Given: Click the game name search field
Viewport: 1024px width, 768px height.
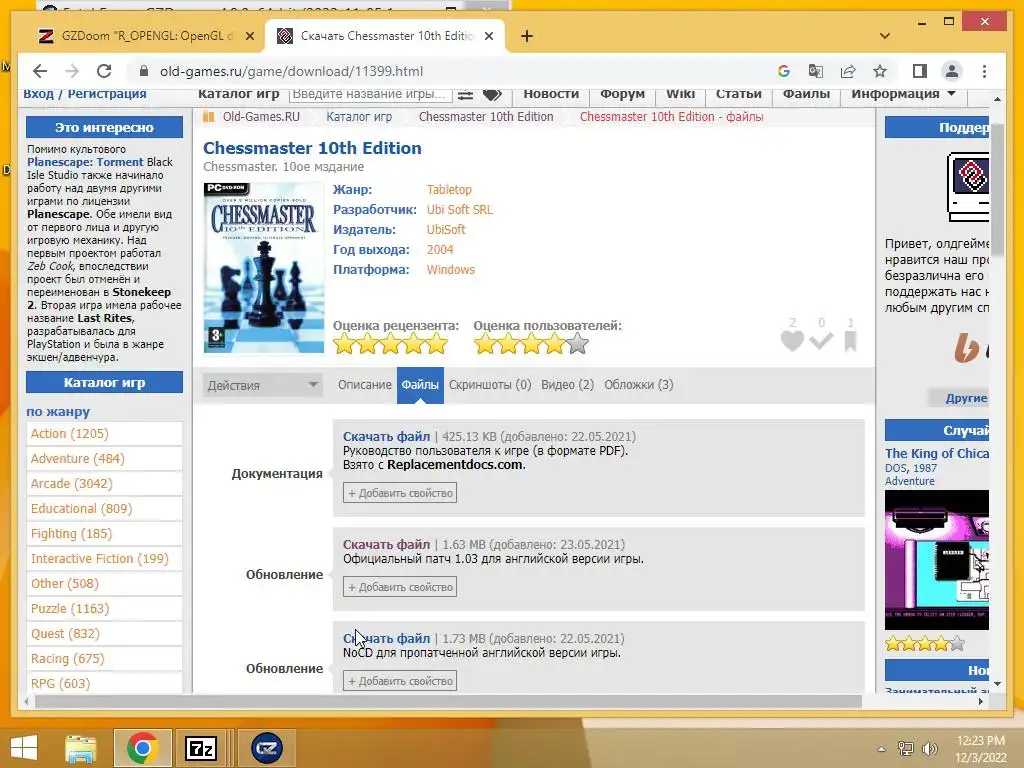Looking at the screenshot, I should (370, 94).
